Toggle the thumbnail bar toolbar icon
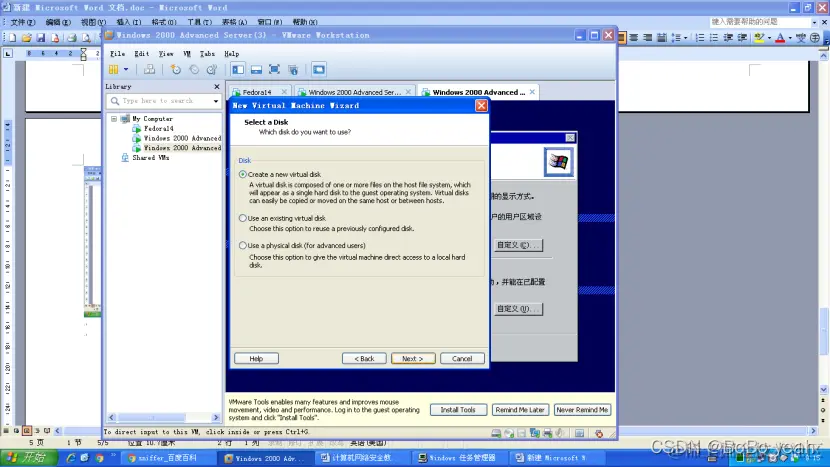Viewport: 830px width, 467px height. pyautogui.click(x=256, y=69)
